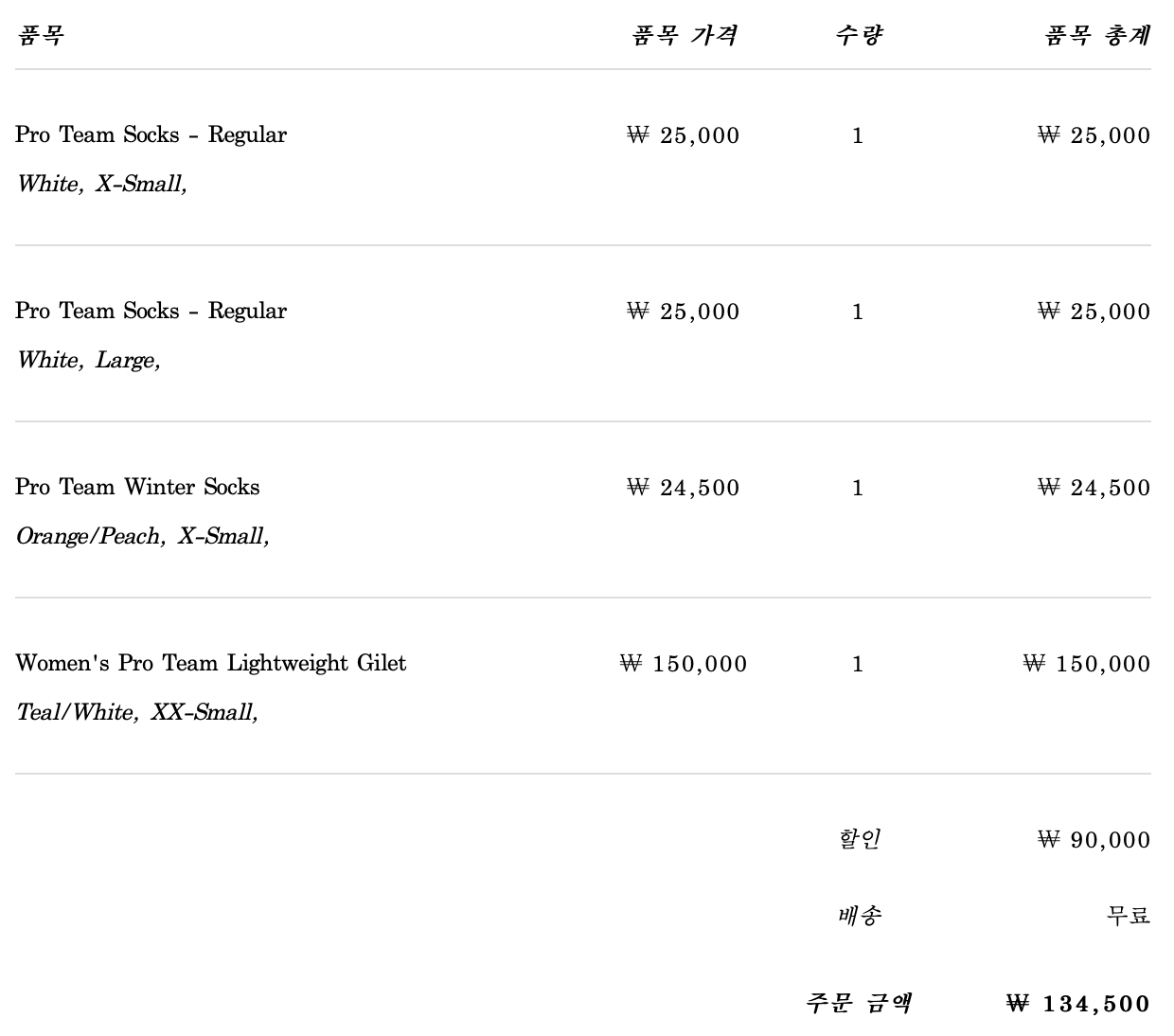The width and height of the screenshot is (1174, 1036).
Task: Click the 품목 가격 column header
Action: click(x=685, y=36)
